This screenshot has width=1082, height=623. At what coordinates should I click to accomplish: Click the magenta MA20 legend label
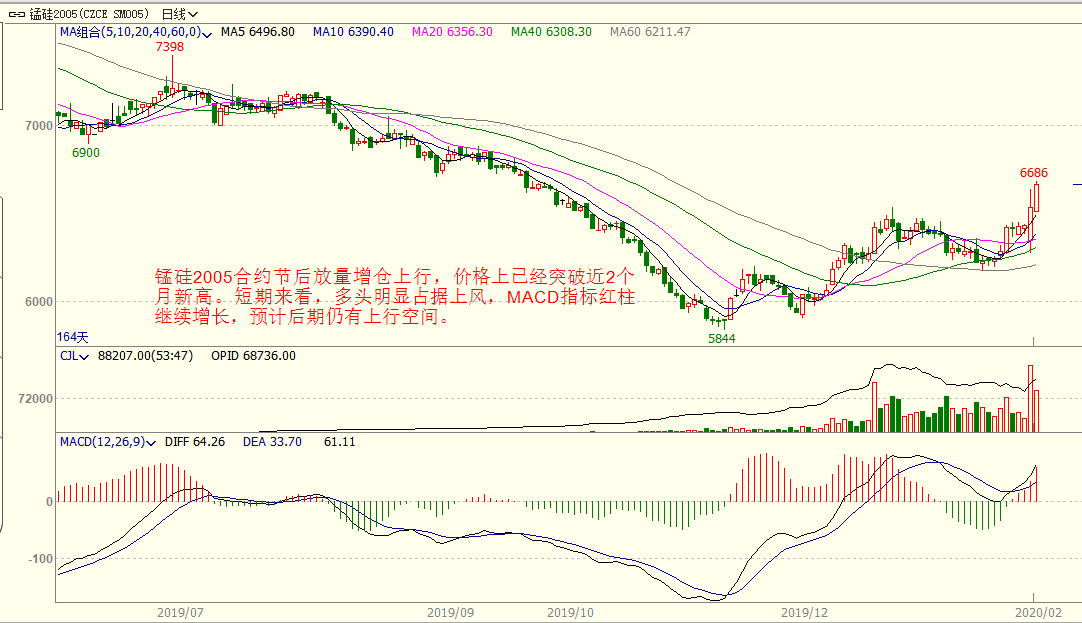point(452,32)
